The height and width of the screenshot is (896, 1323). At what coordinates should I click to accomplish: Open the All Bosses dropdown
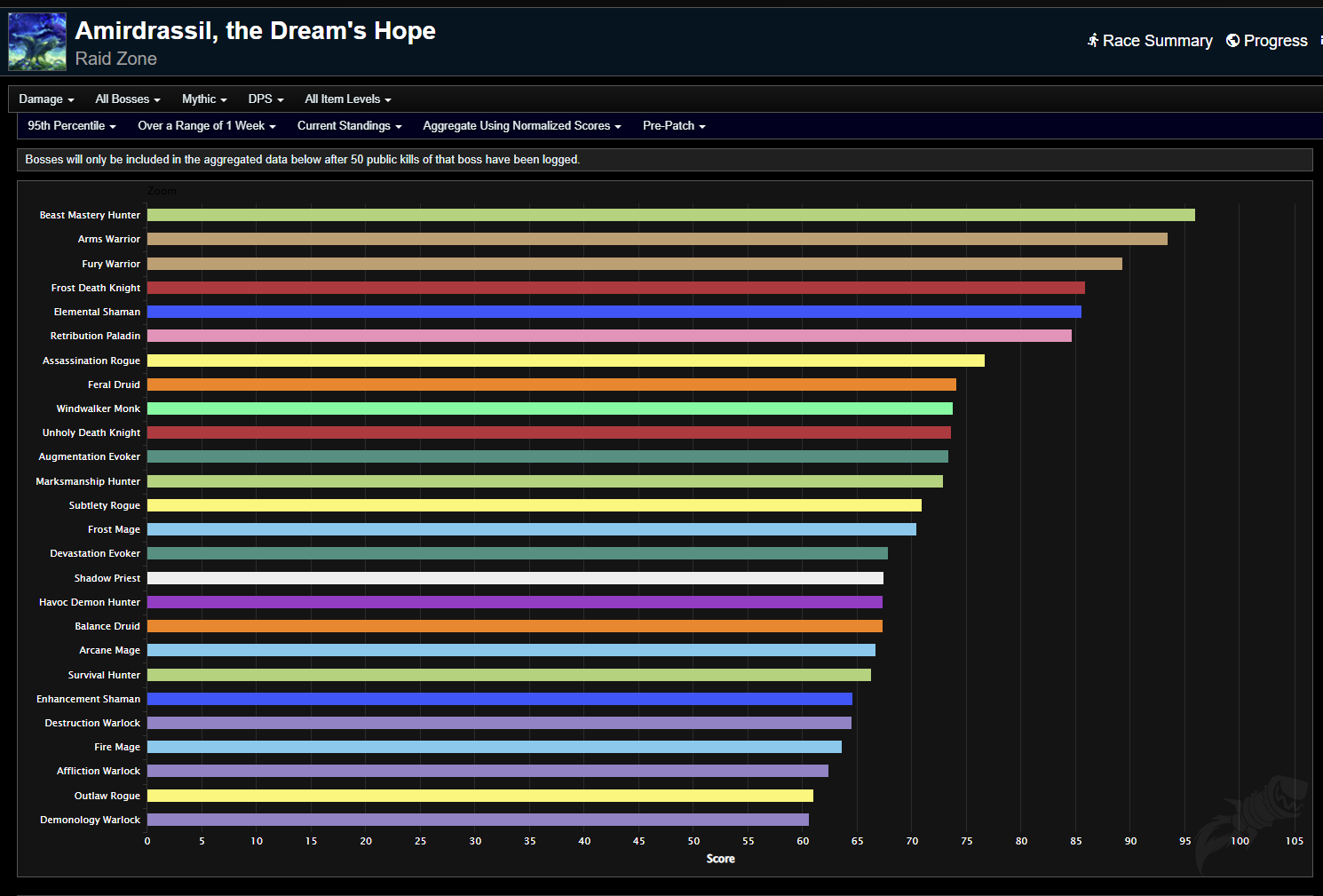(127, 99)
